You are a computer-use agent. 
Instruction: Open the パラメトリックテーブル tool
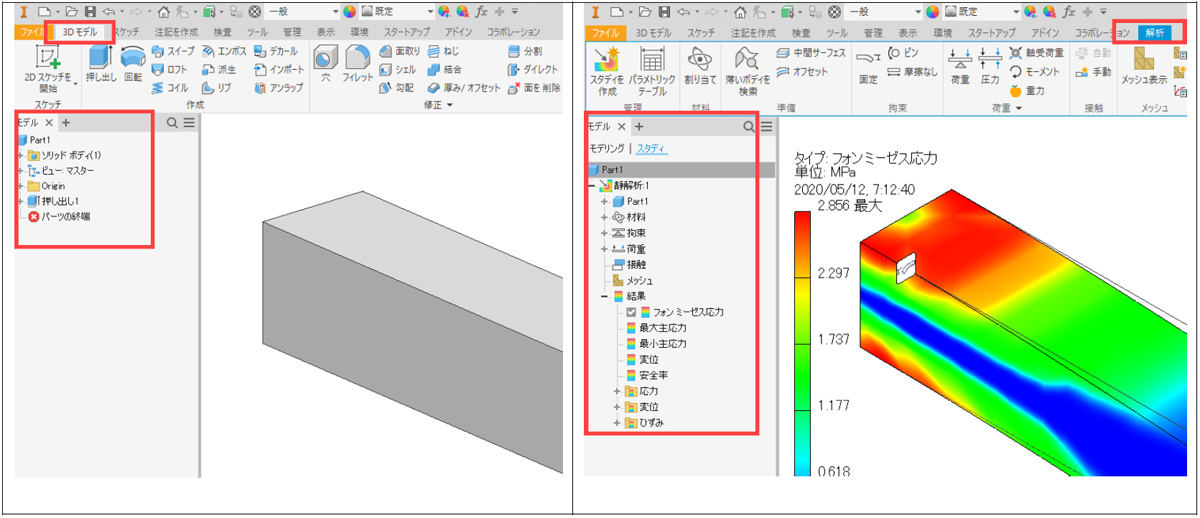pos(652,62)
